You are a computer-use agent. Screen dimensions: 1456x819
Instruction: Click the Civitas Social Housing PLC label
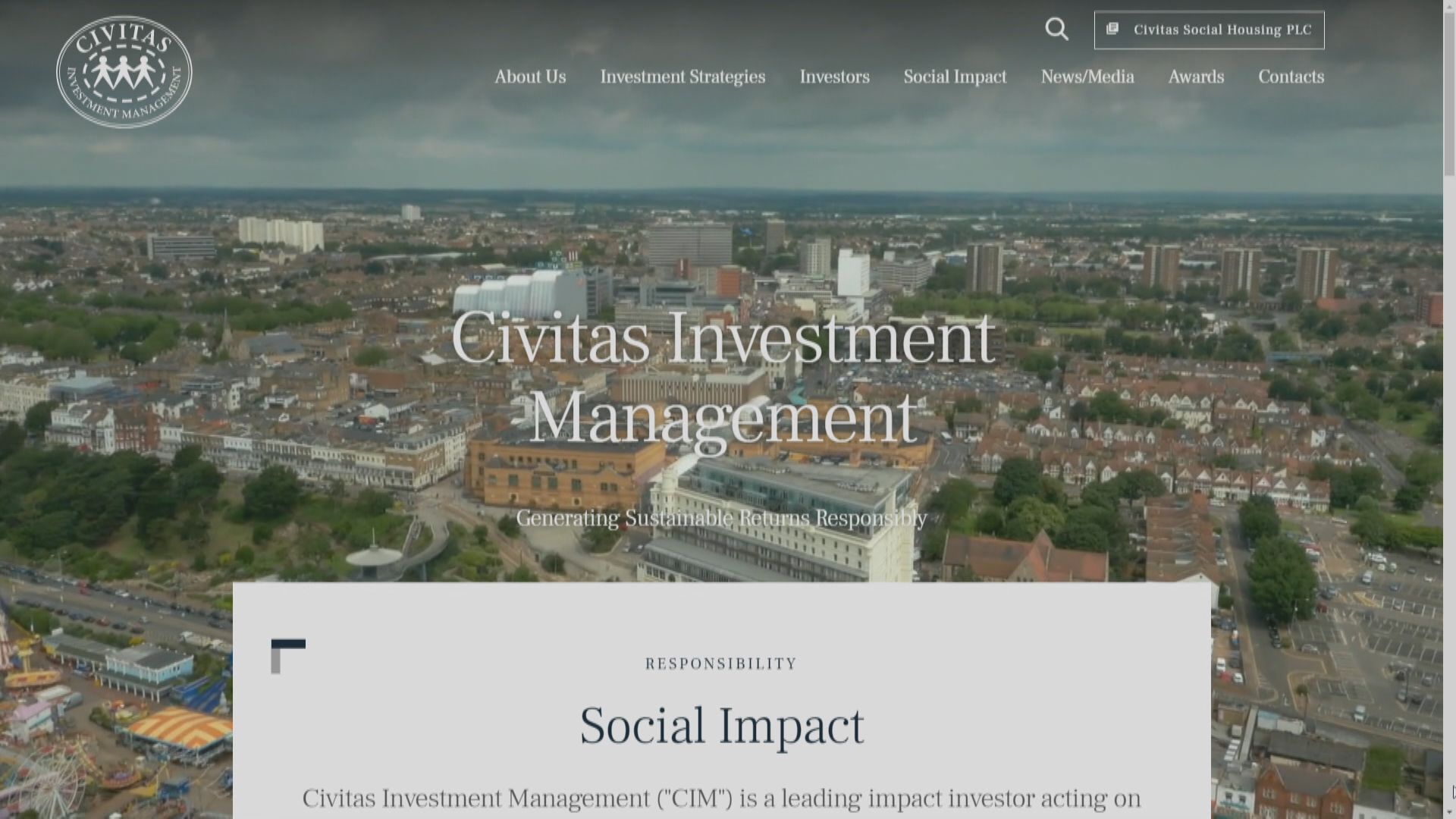click(x=1222, y=30)
